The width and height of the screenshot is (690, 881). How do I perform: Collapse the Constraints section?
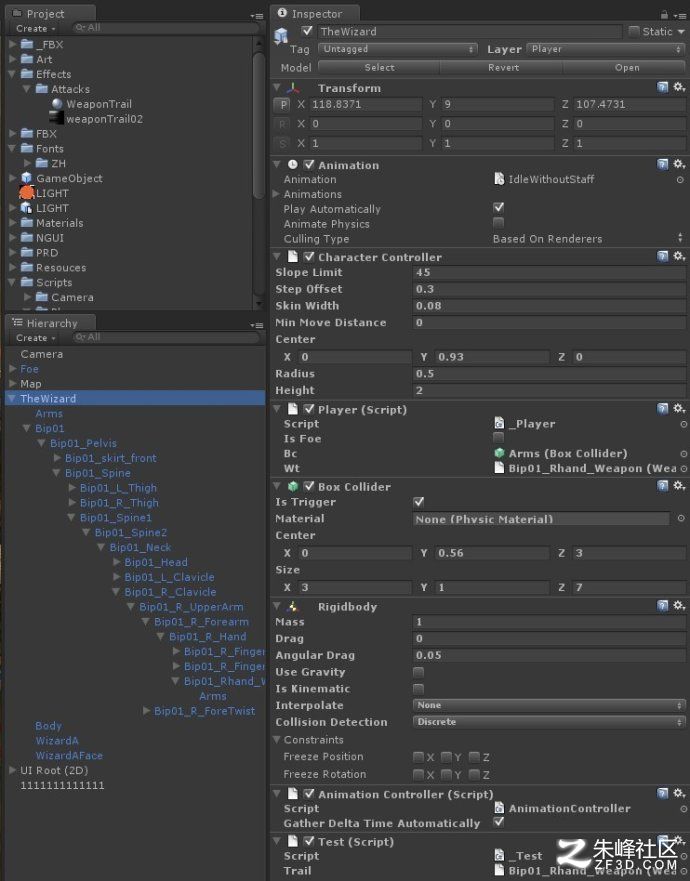pyautogui.click(x=276, y=739)
